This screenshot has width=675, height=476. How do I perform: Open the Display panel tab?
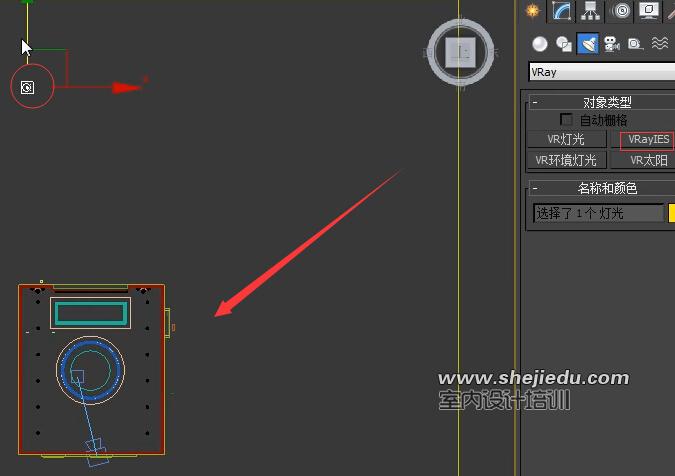pos(649,11)
